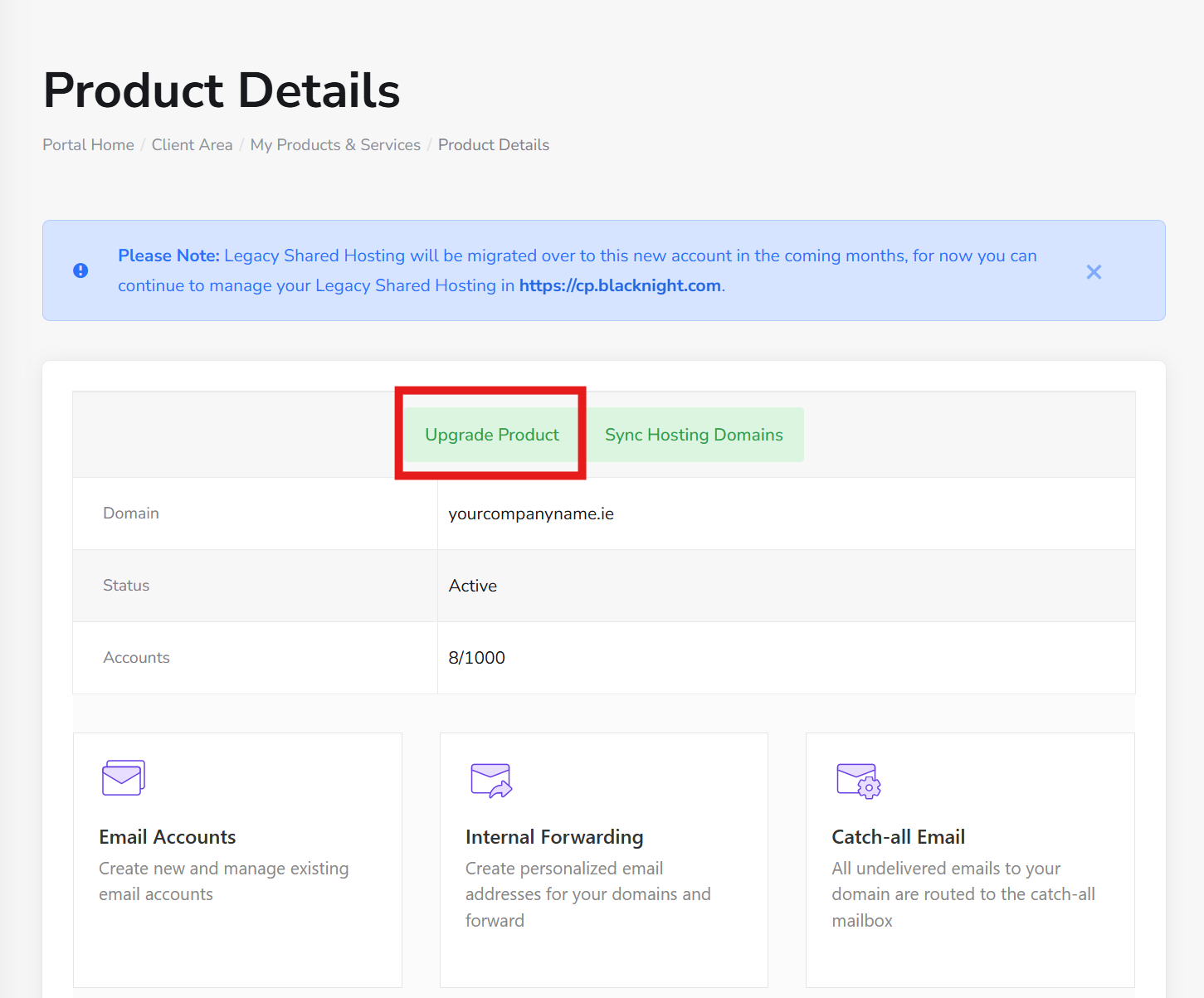Open the Email Accounts envelope icon
Image resolution: width=1204 pixels, height=998 pixels.
coord(124,778)
